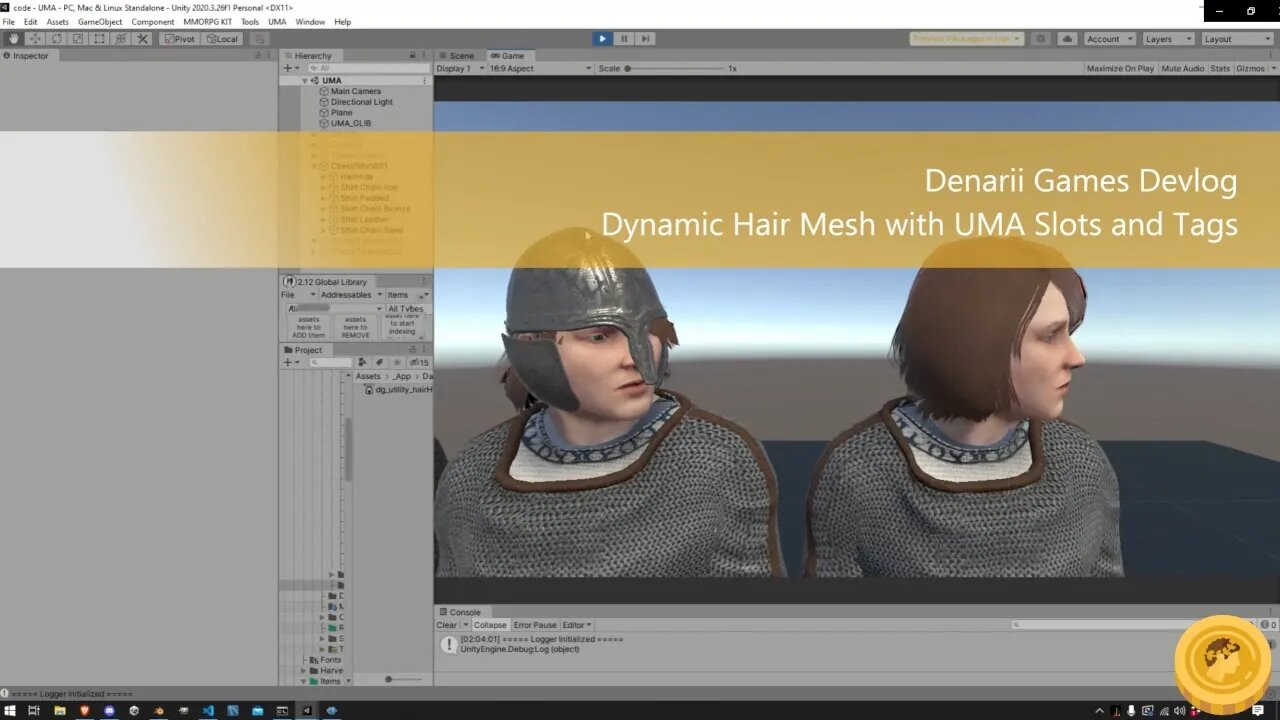Viewport: 1280px width, 720px height.
Task: Click the Hierarchy create plus button
Action: pyautogui.click(x=290, y=68)
